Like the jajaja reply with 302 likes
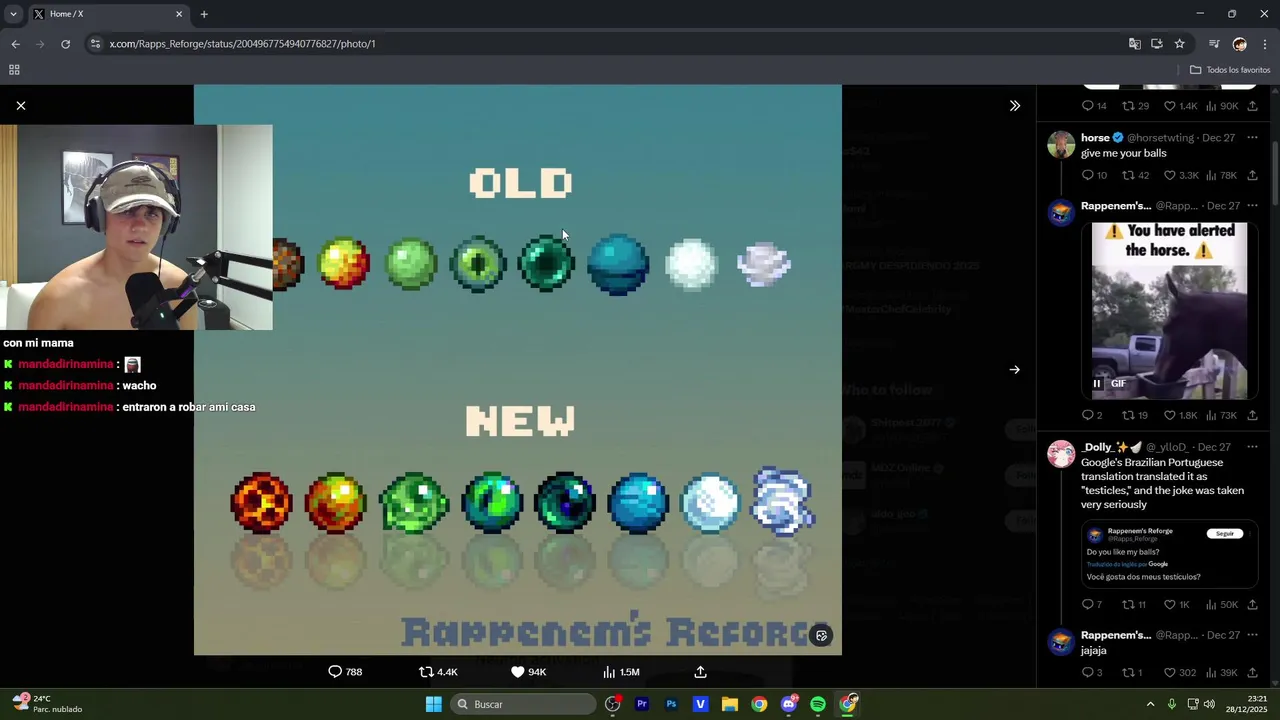The height and width of the screenshot is (720, 1280). [x=1180, y=673]
